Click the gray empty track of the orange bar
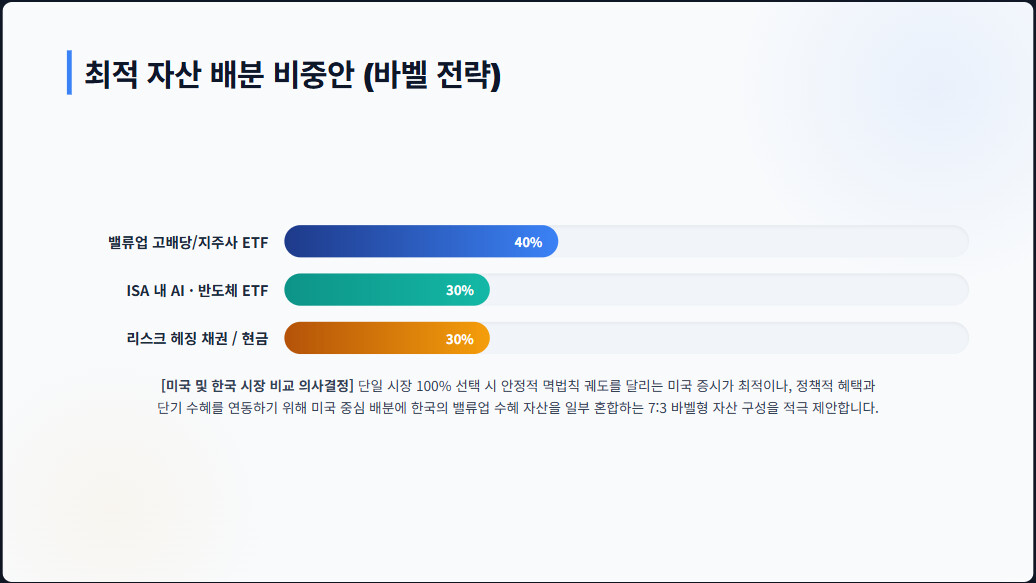Screen dimensions: 1036x583 [729, 338]
